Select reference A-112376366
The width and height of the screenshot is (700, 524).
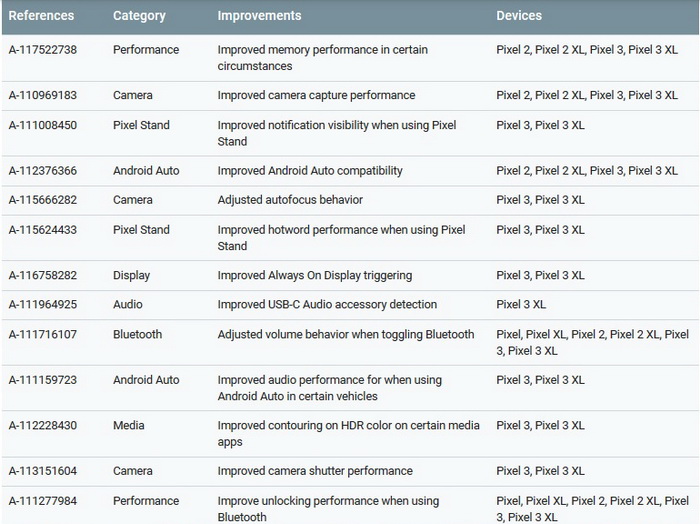[x=43, y=171]
